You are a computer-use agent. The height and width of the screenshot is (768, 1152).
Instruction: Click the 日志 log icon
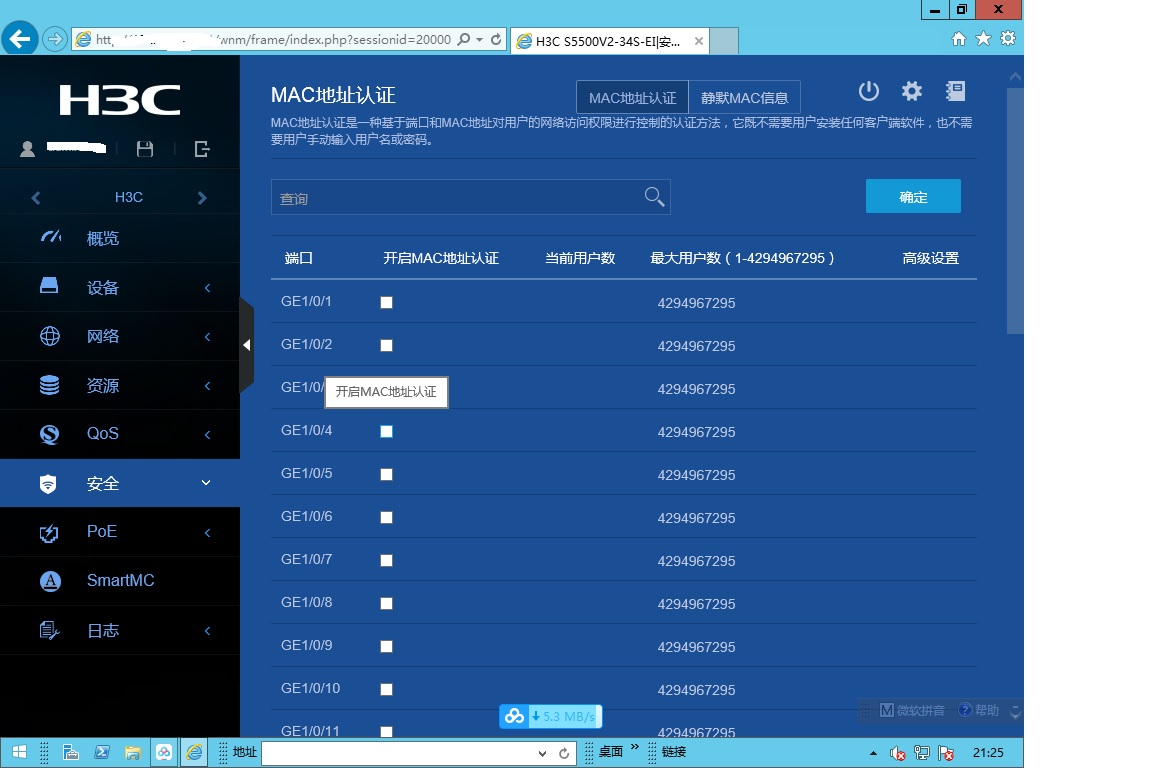pyautogui.click(x=48, y=630)
